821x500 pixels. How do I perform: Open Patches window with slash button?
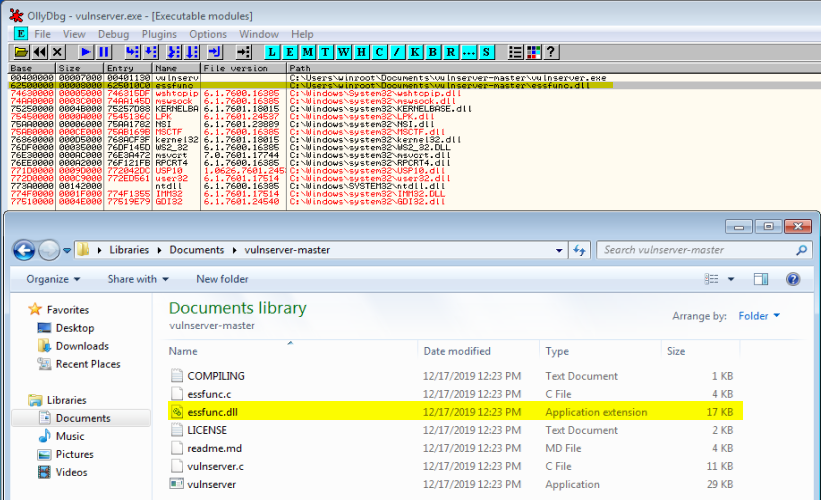397,52
